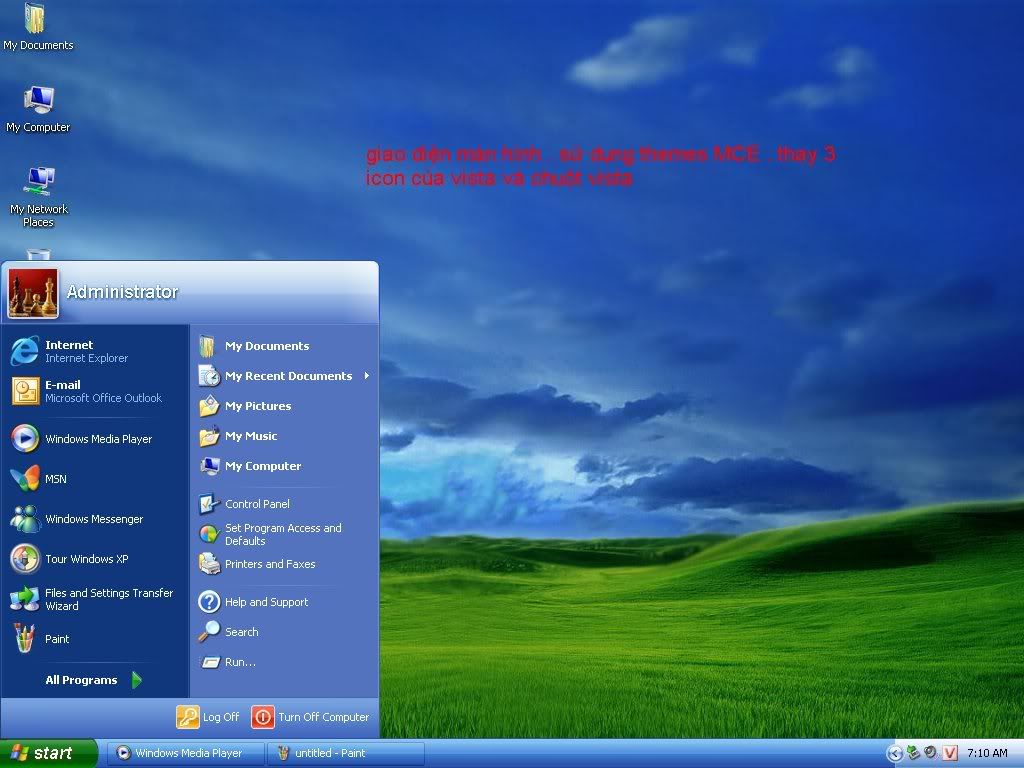Start Windows Media Player from Start menu list
The image size is (1024, 768).
point(95,439)
